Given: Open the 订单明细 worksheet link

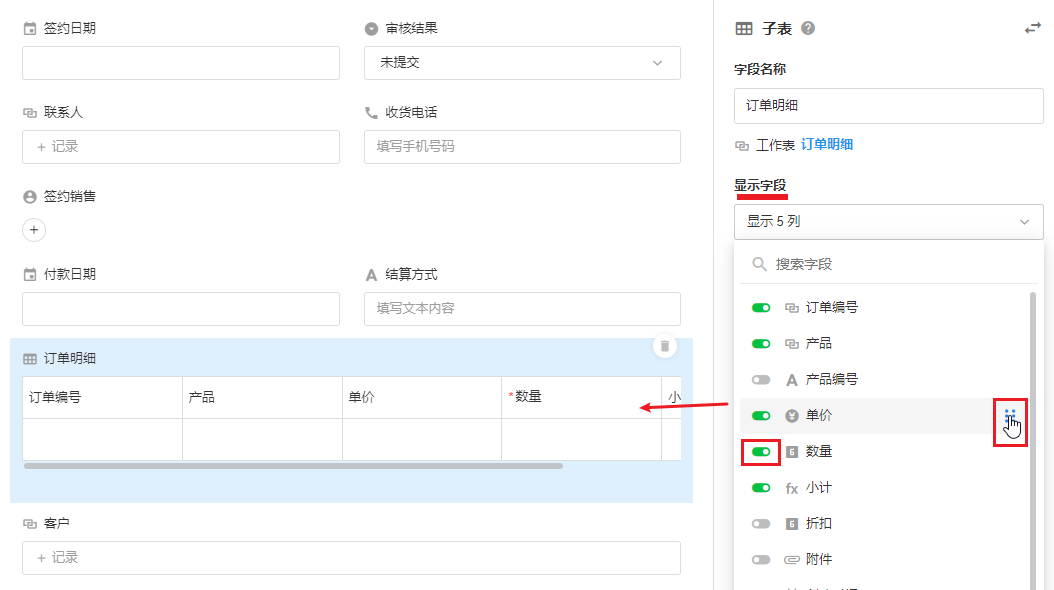Looking at the screenshot, I should (x=826, y=145).
